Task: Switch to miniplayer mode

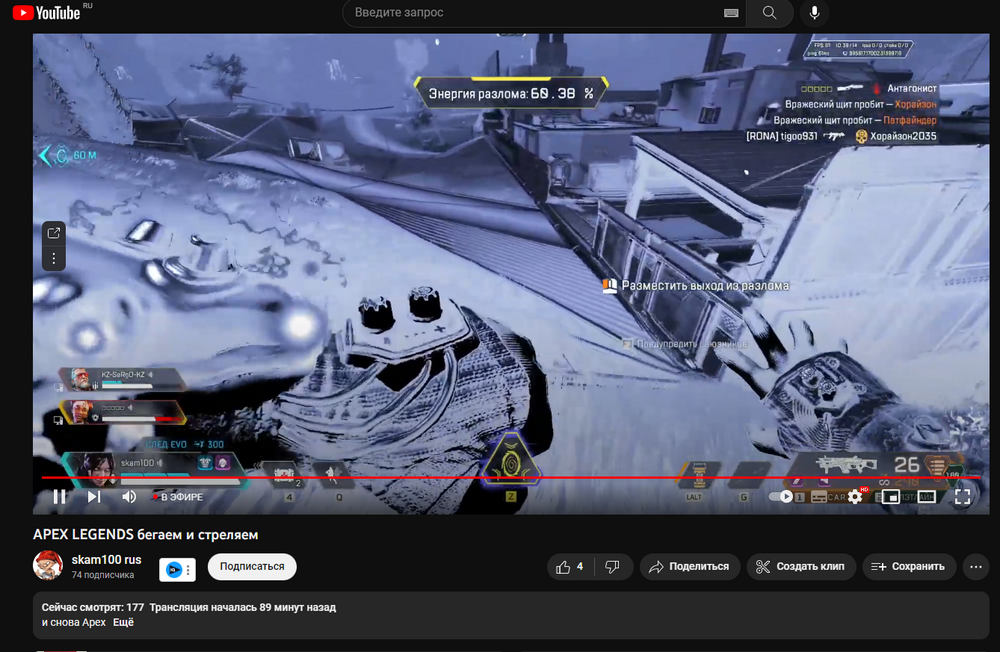Action: [891, 496]
